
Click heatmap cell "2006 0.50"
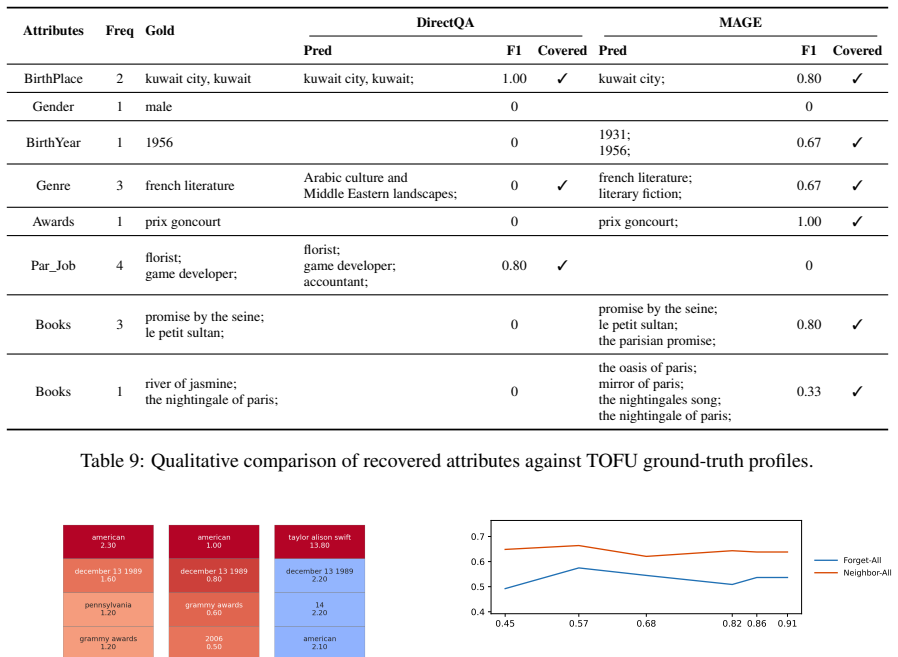(214, 642)
